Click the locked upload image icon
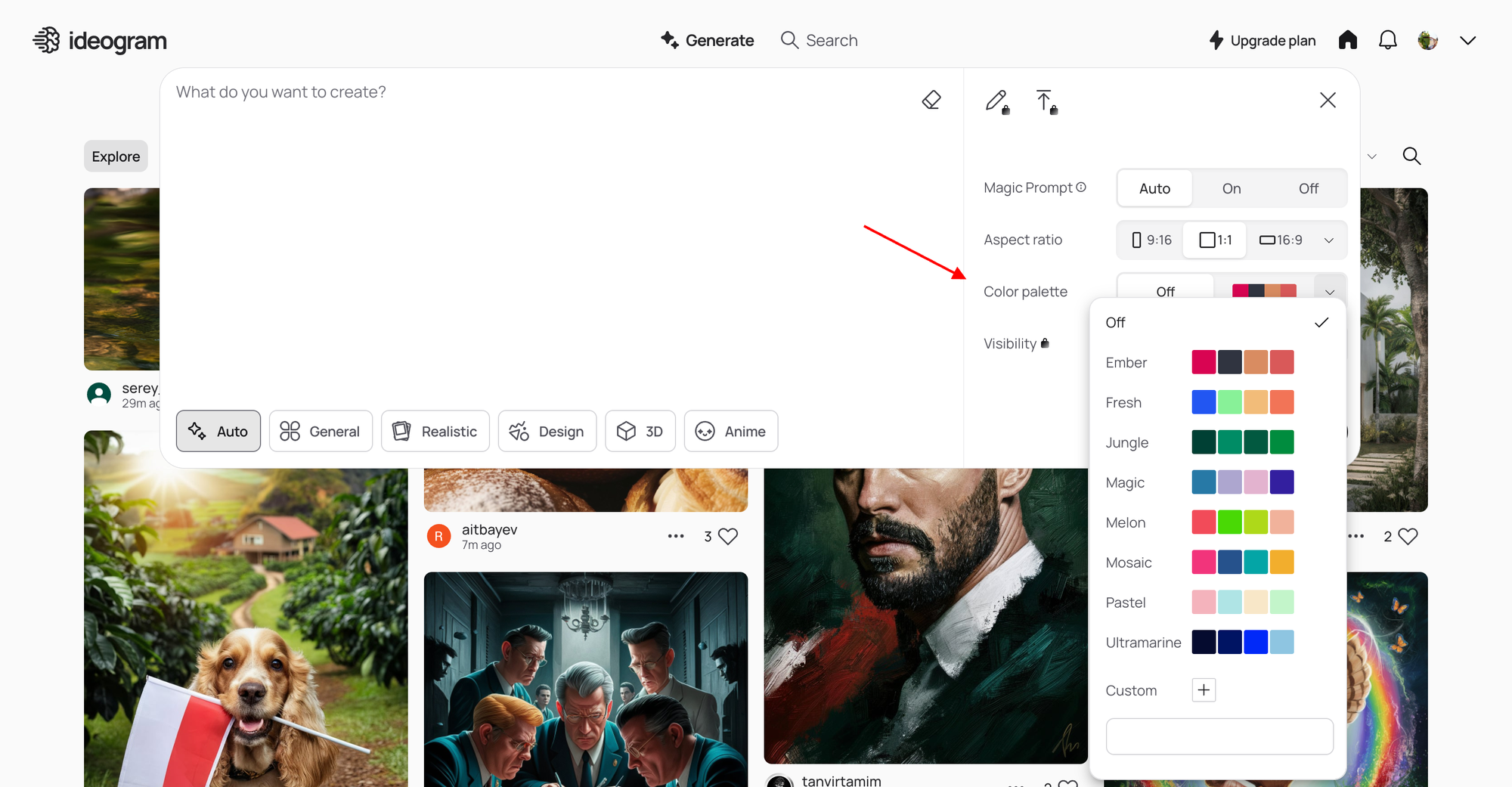The height and width of the screenshot is (787, 1512). coord(1046,101)
